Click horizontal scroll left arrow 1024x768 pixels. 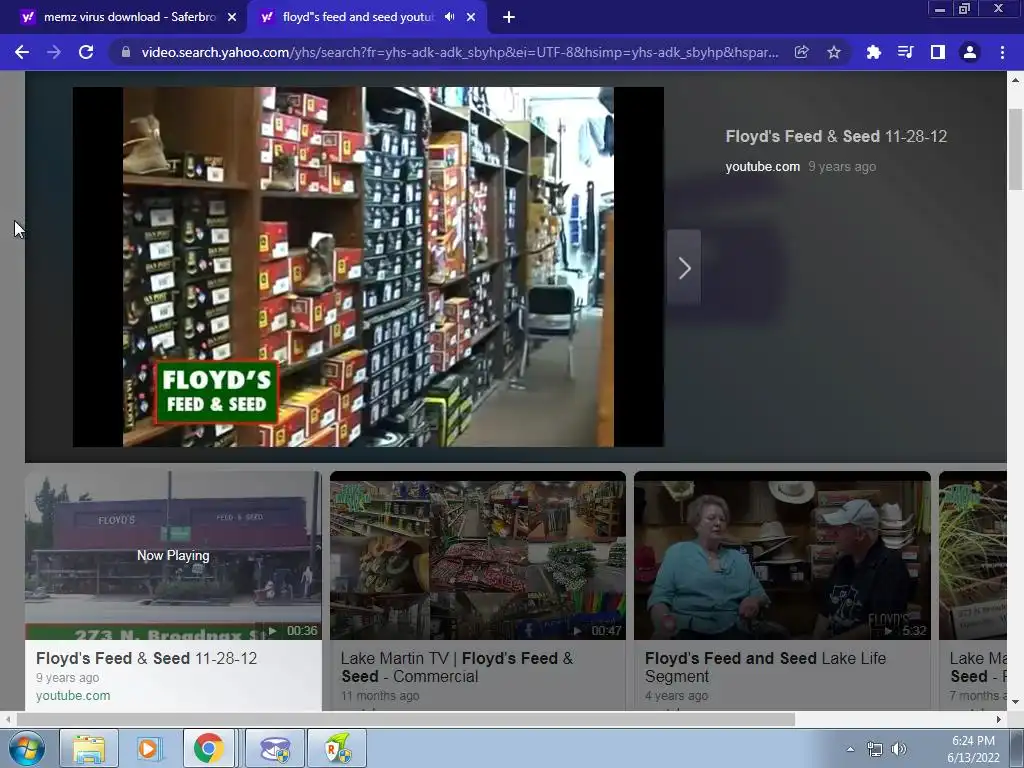click(x=8, y=720)
